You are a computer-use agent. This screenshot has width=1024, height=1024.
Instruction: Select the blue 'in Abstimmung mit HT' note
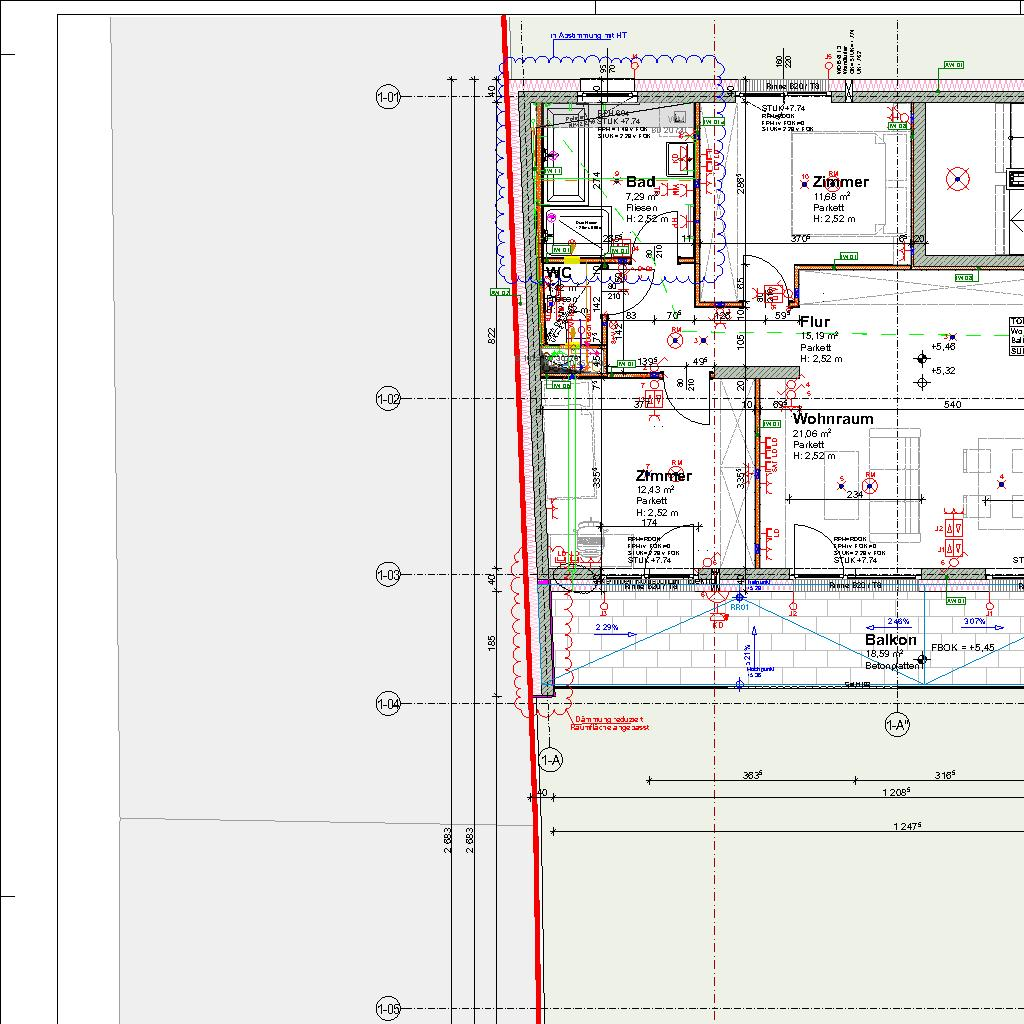(x=589, y=36)
